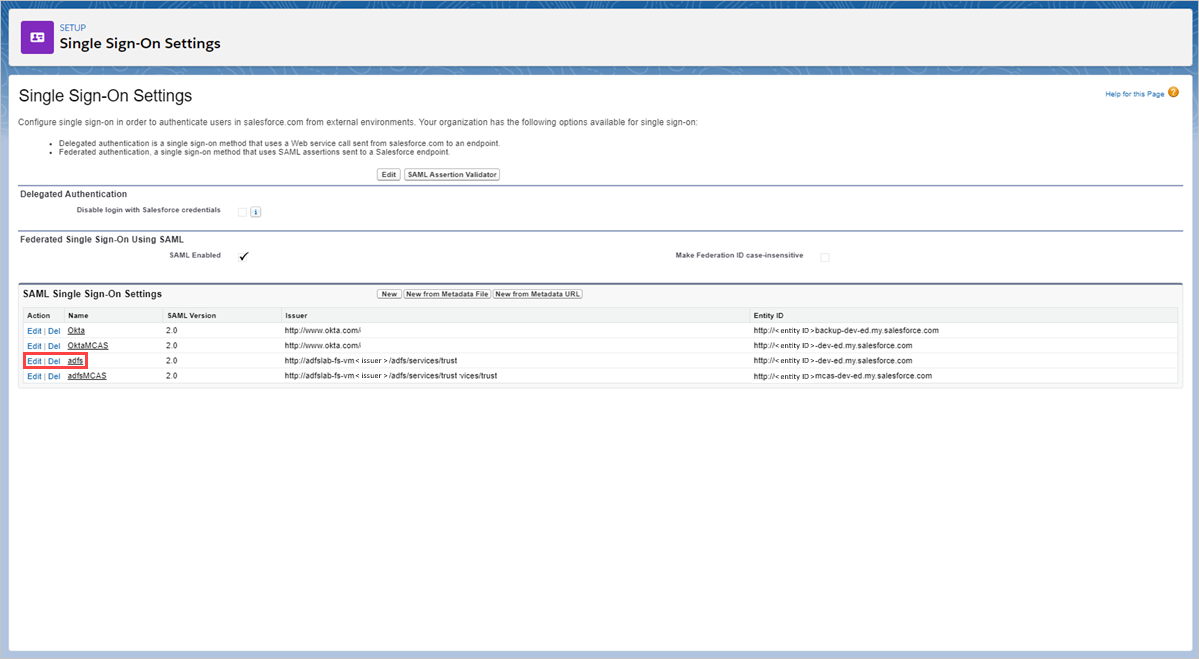Click New to create SSO setting
The height and width of the screenshot is (659, 1199).
tap(388, 293)
